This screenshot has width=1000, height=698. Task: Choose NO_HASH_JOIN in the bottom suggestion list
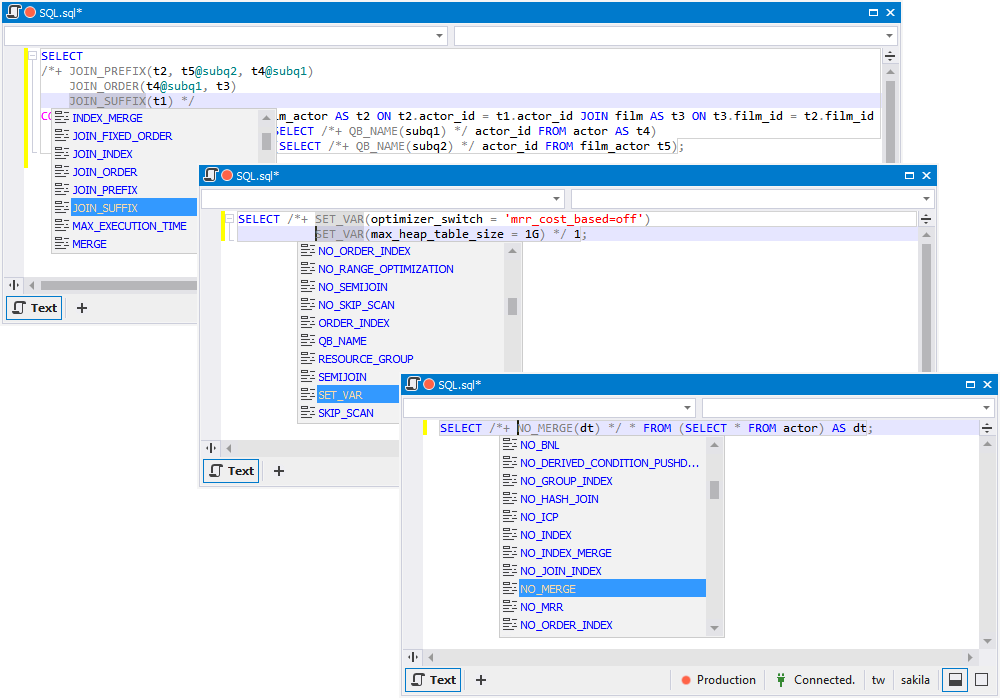[559, 499]
